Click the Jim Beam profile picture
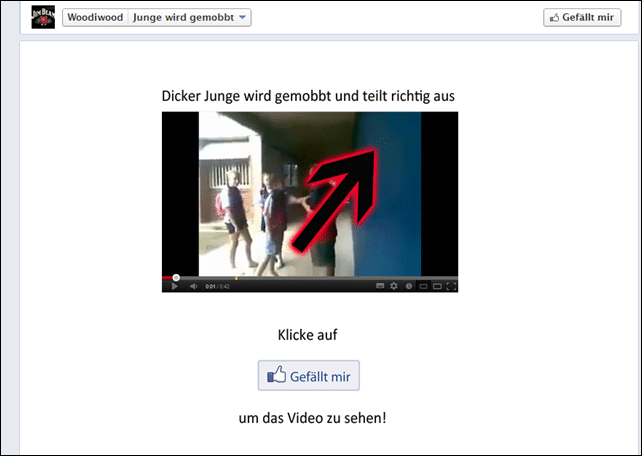The image size is (642, 456). (x=43, y=17)
